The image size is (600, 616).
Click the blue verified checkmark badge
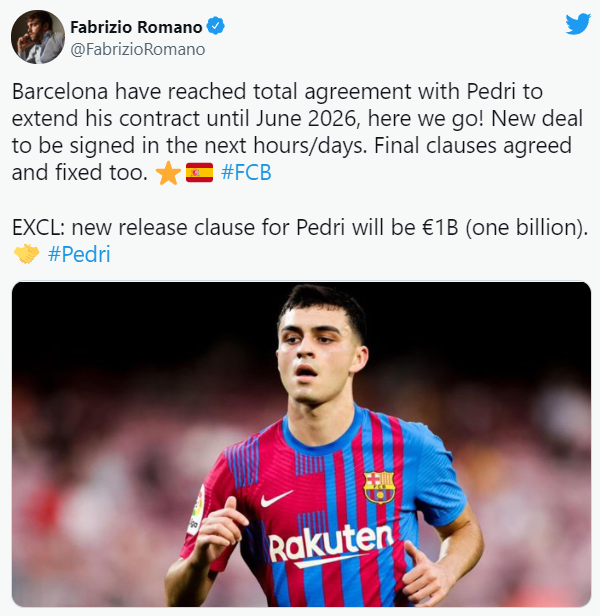point(215,26)
